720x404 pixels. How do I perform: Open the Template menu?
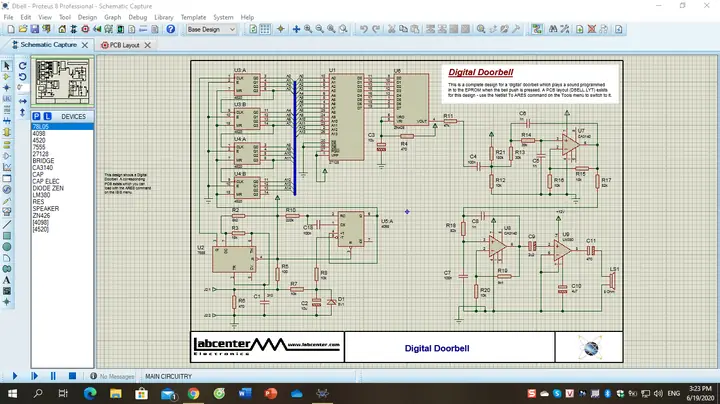pyautogui.click(x=193, y=17)
